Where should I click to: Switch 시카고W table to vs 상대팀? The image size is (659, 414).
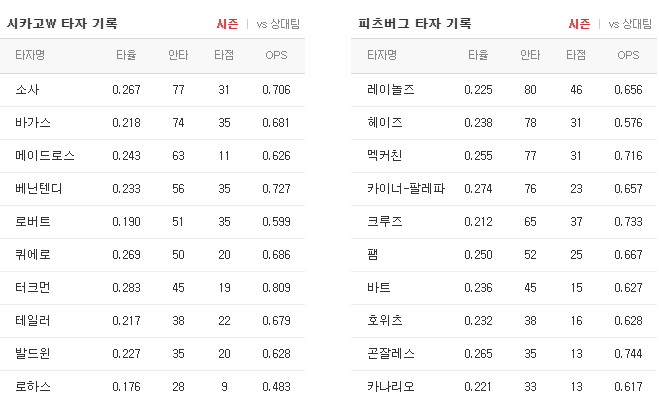tap(278, 24)
